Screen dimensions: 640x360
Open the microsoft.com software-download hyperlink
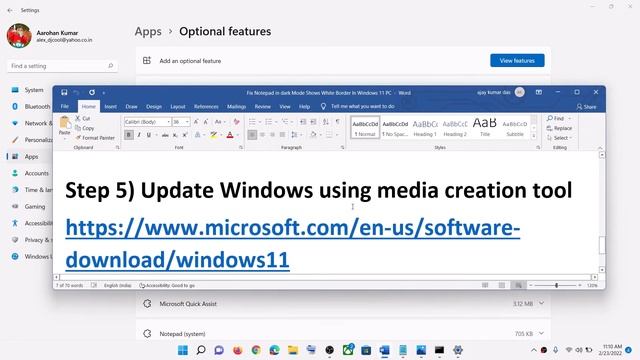(x=292, y=244)
